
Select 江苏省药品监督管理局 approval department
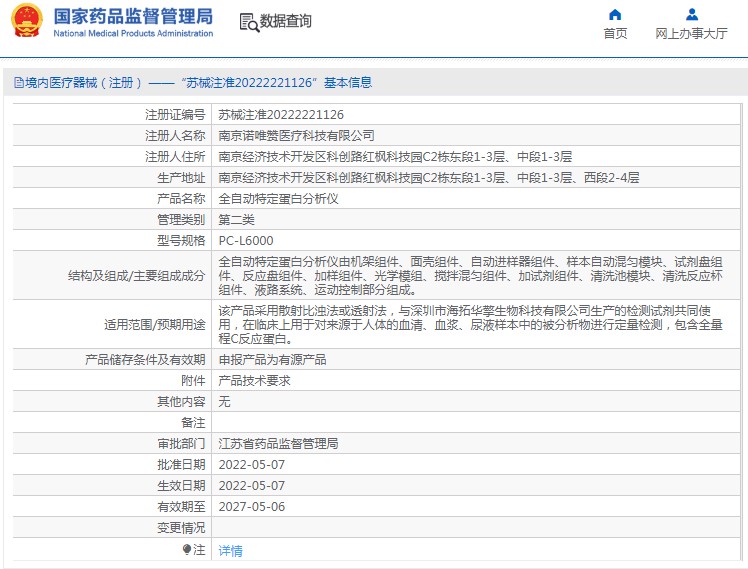(278, 444)
